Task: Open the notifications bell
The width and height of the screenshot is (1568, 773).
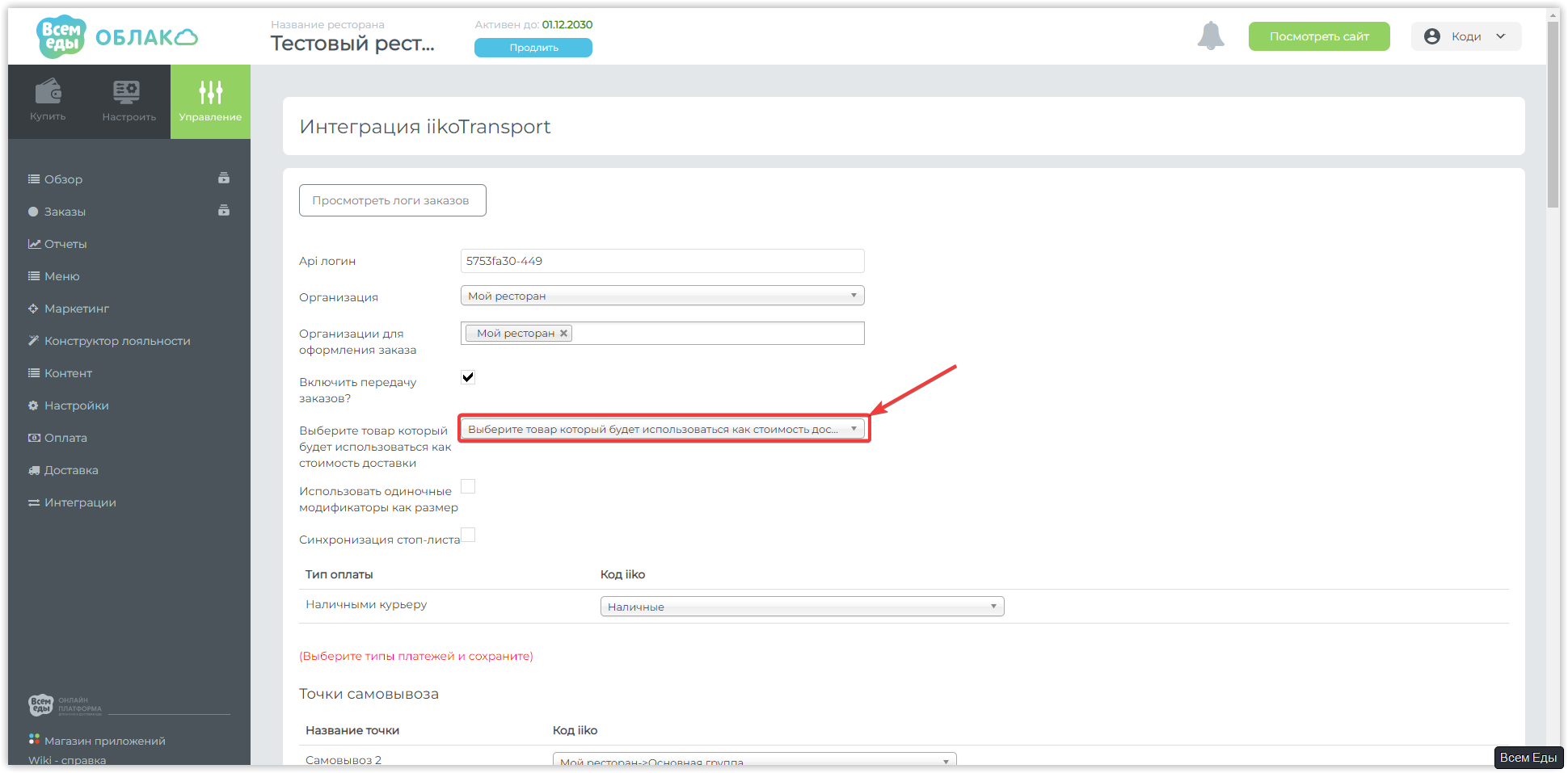Action: (x=1211, y=36)
